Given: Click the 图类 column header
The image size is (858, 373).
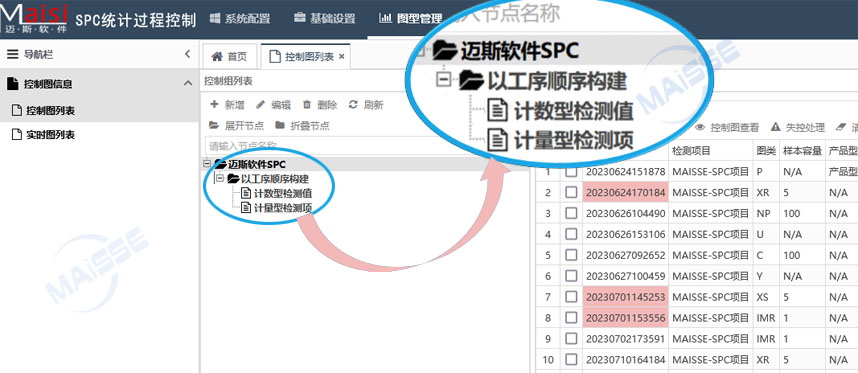Looking at the screenshot, I should click(766, 150).
